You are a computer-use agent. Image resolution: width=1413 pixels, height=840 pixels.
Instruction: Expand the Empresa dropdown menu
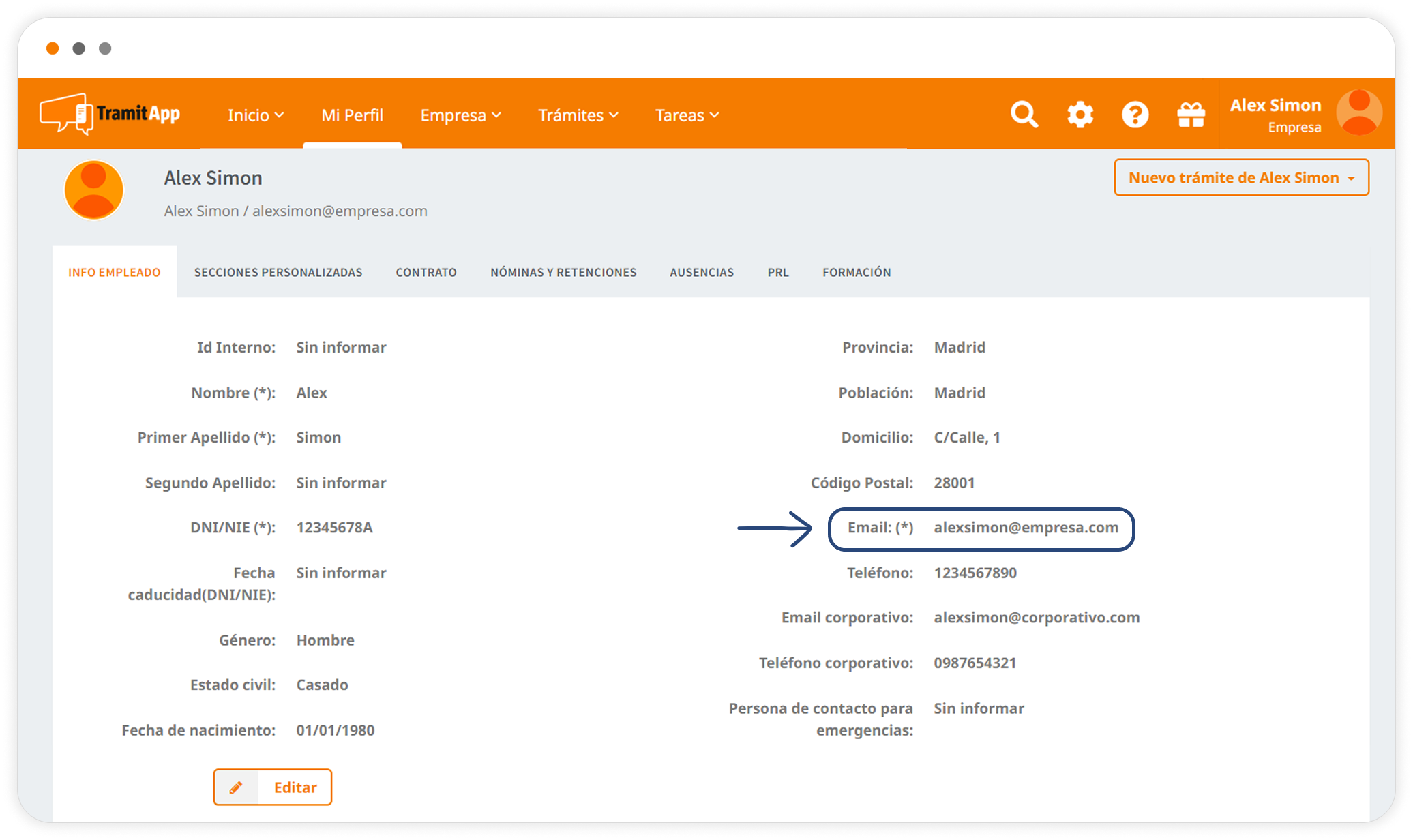(460, 115)
